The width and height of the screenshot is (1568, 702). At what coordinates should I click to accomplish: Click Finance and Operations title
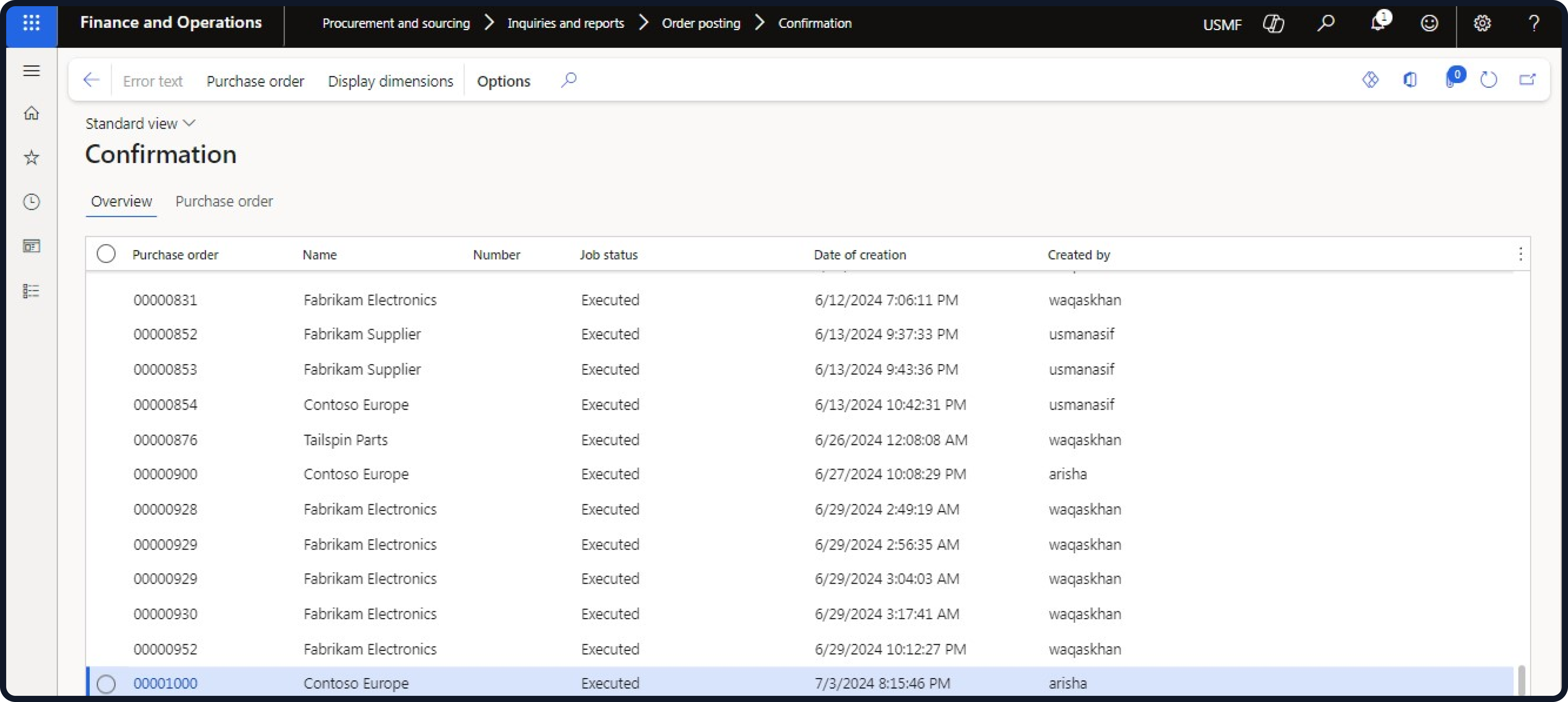click(170, 22)
